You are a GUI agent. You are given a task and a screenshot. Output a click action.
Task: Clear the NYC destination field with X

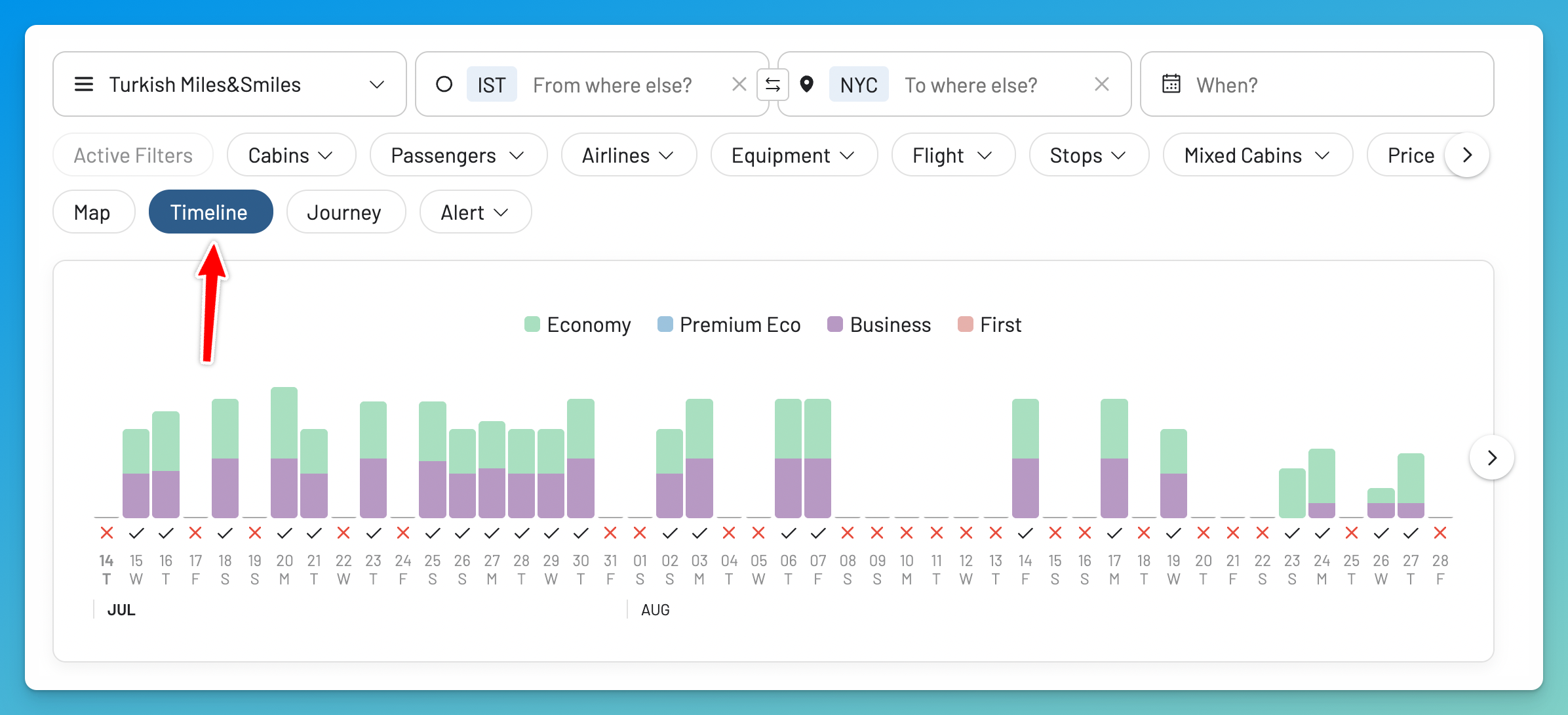tap(1101, 84)
